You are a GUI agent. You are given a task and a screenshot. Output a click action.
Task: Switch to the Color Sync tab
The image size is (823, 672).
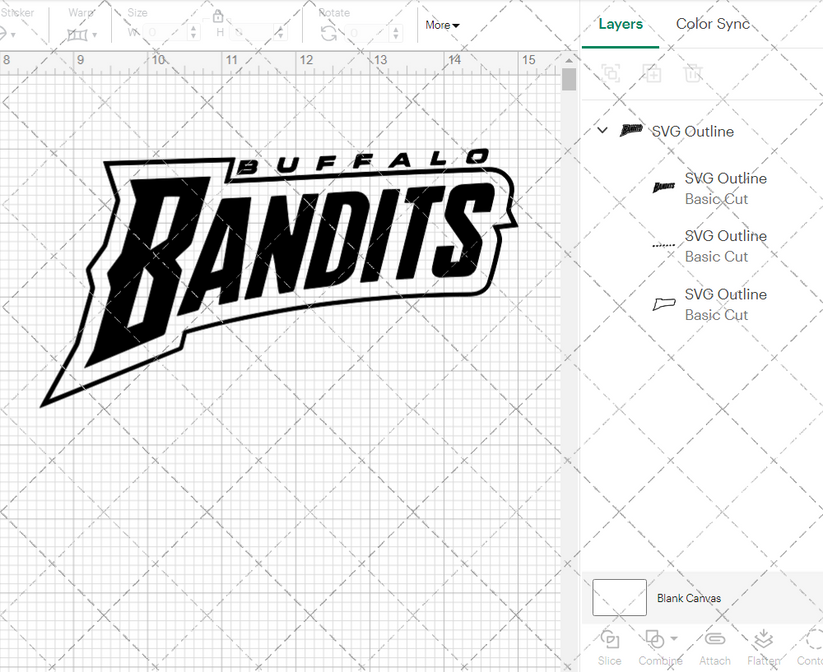(x=713, y=24)
